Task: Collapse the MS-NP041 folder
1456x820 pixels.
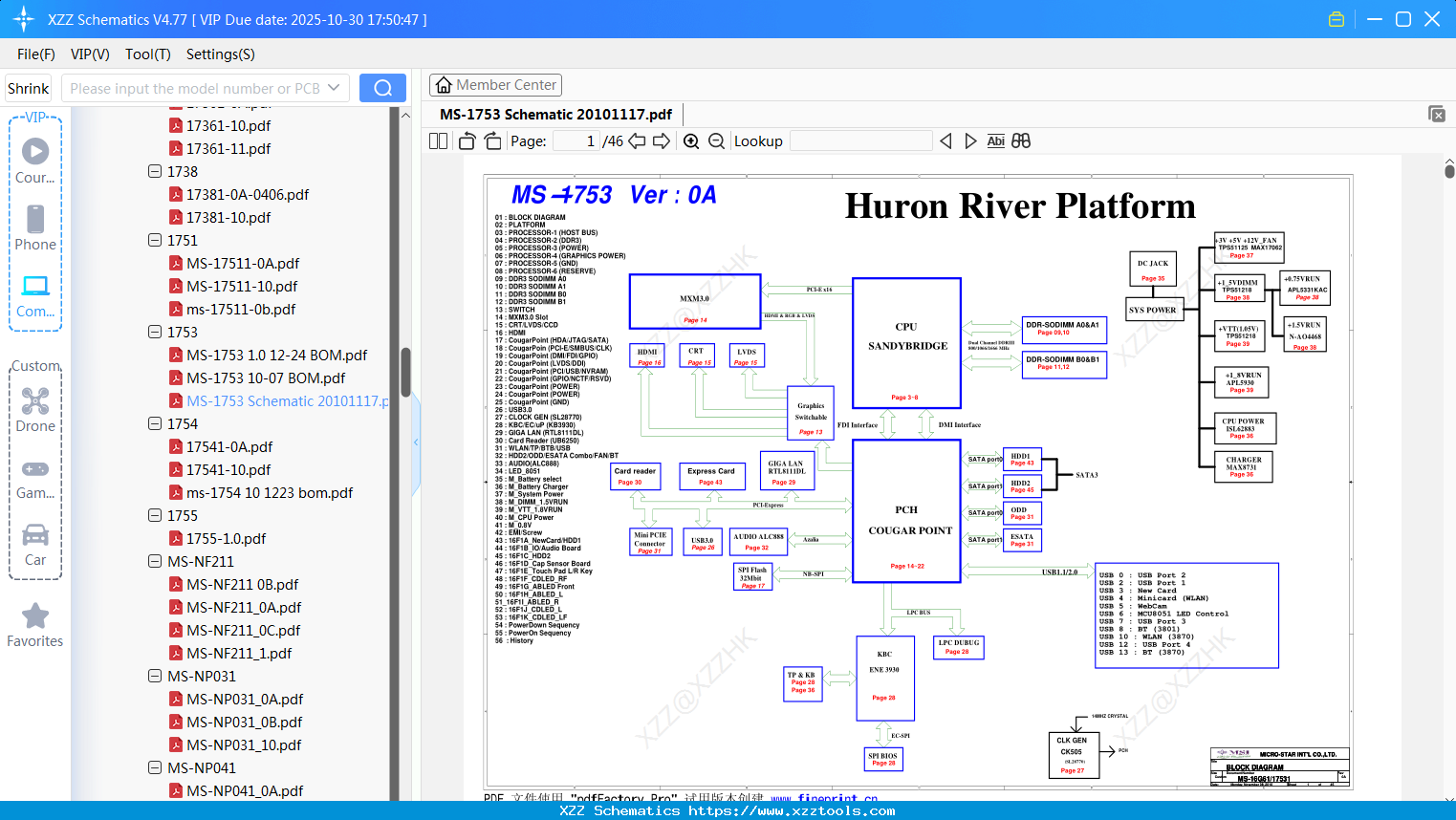Action: tap(155, 768)
